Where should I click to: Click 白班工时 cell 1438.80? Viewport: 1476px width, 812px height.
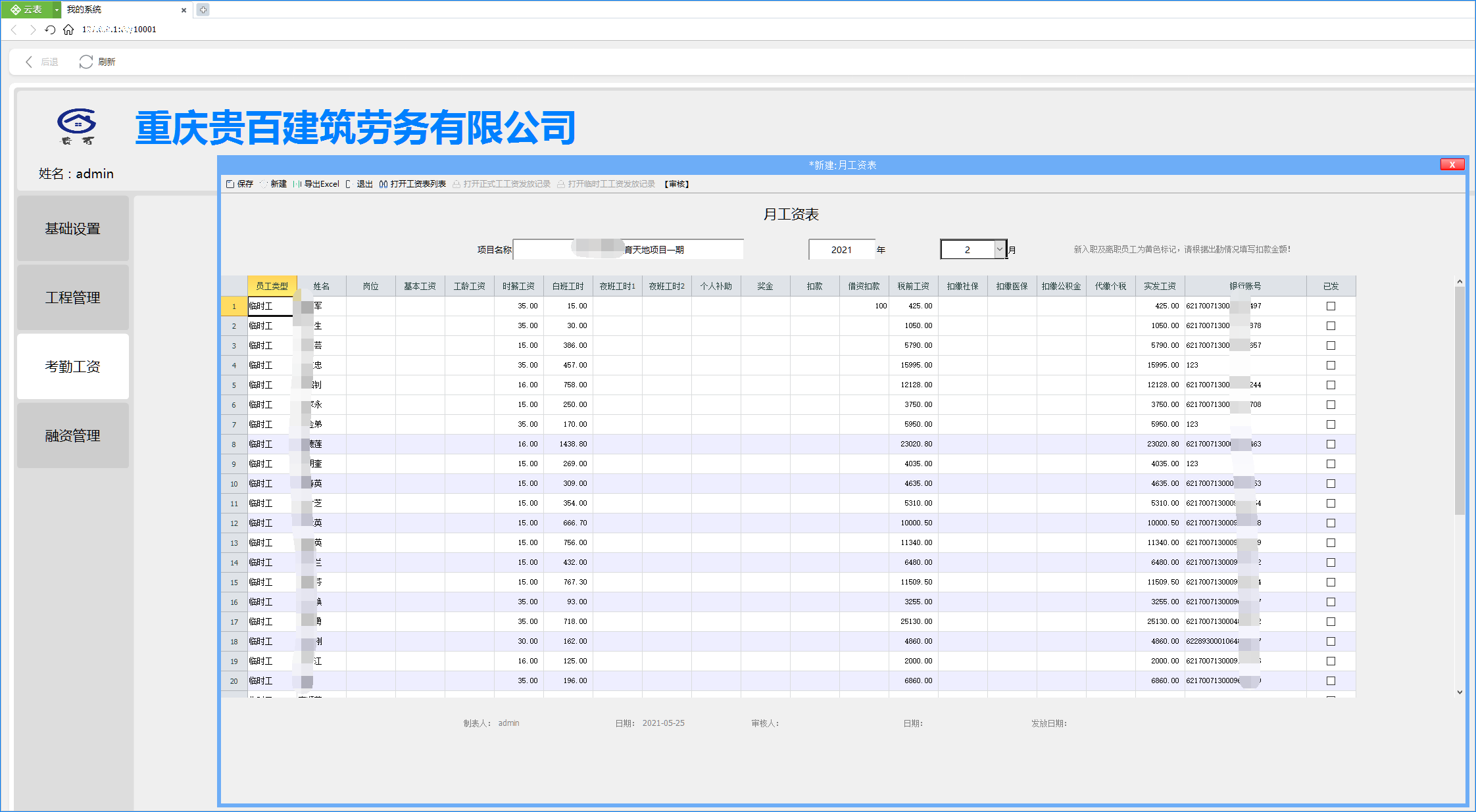(568, 444)
